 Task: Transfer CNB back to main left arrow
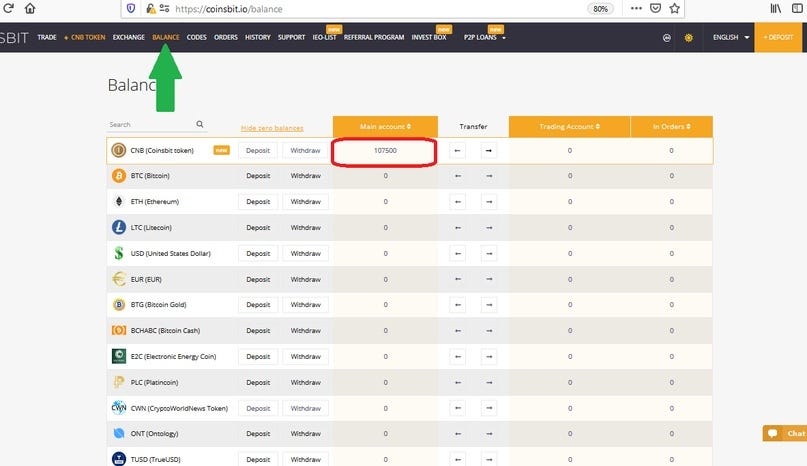click(x=458, y=150)
